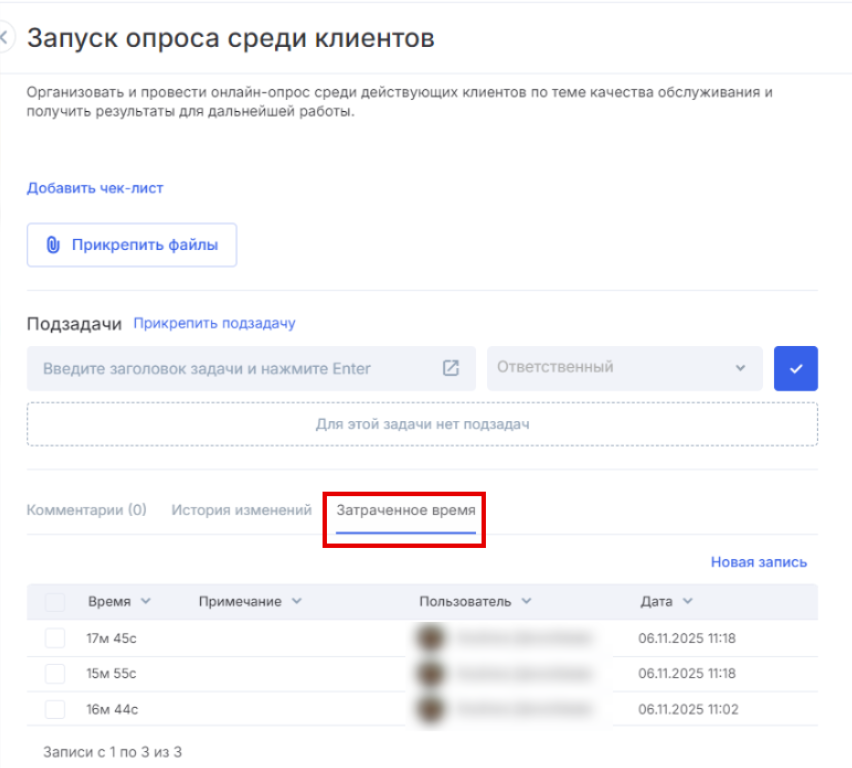Click the Добавить чек-лист link

[x=94, y=188]
